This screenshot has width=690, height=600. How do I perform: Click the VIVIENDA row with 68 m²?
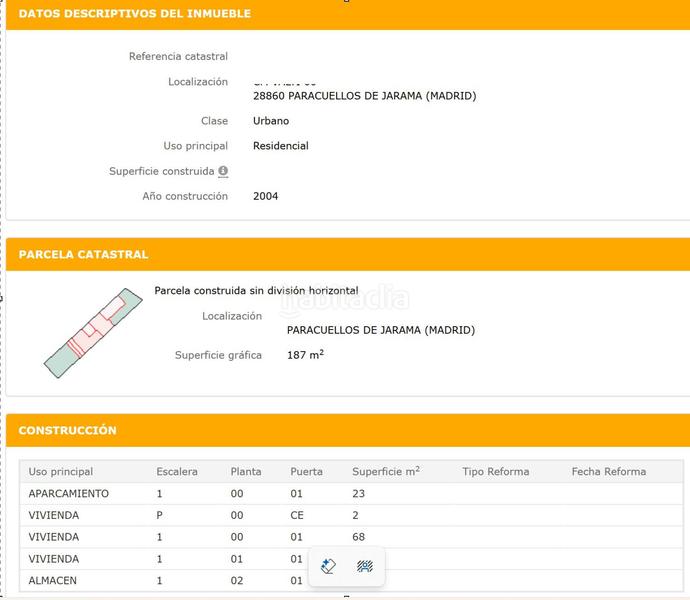54,537
